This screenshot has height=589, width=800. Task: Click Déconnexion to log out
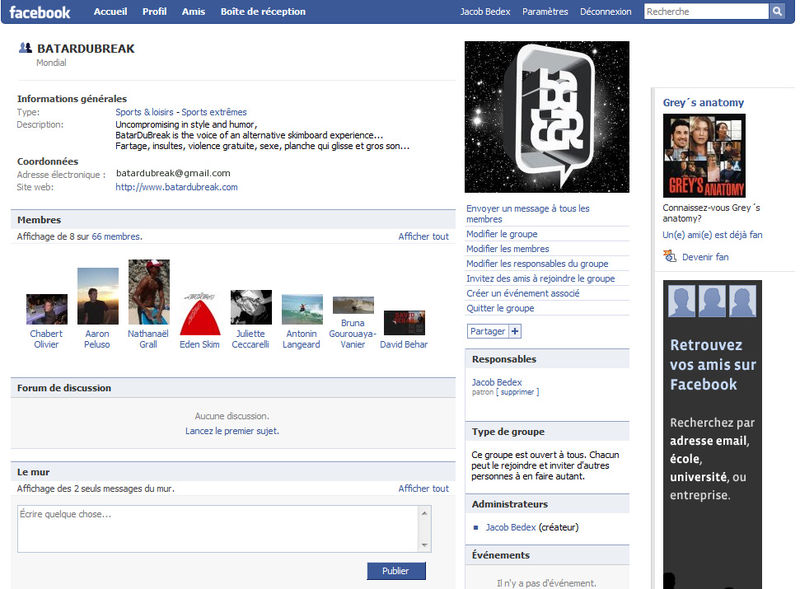click(606, 11)
